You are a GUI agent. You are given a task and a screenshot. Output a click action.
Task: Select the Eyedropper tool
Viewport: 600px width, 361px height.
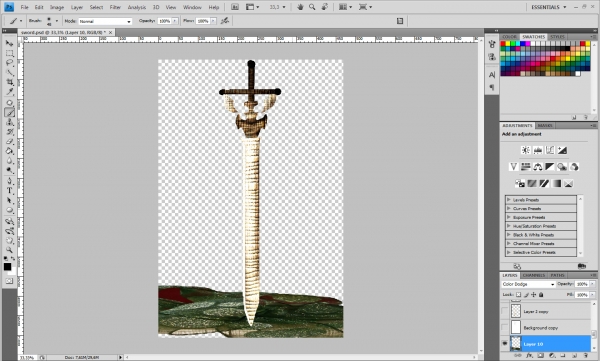[x=9, y=92]
